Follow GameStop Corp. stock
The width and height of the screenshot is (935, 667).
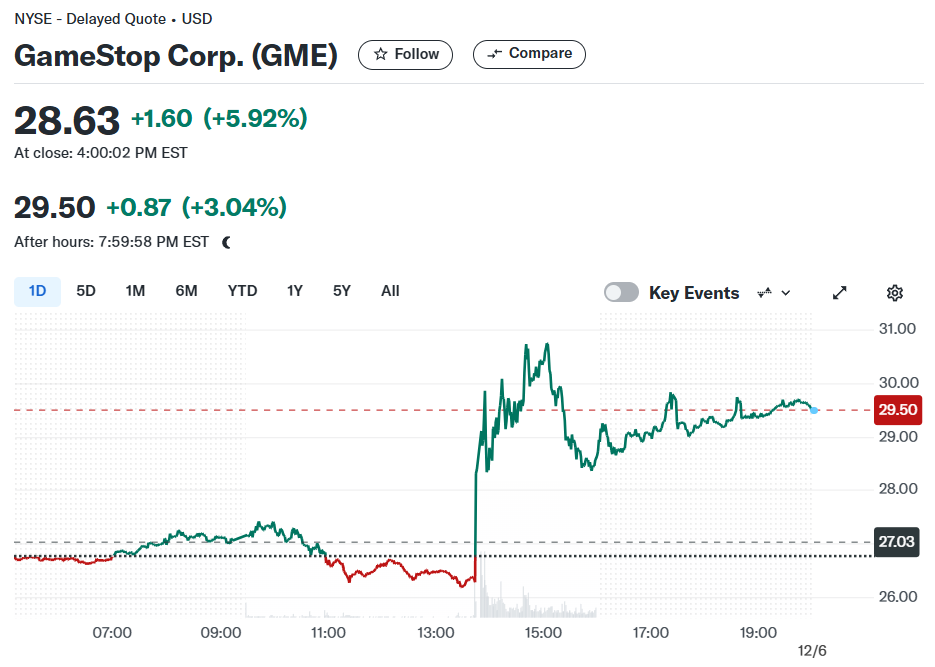(x=405, y=55)
